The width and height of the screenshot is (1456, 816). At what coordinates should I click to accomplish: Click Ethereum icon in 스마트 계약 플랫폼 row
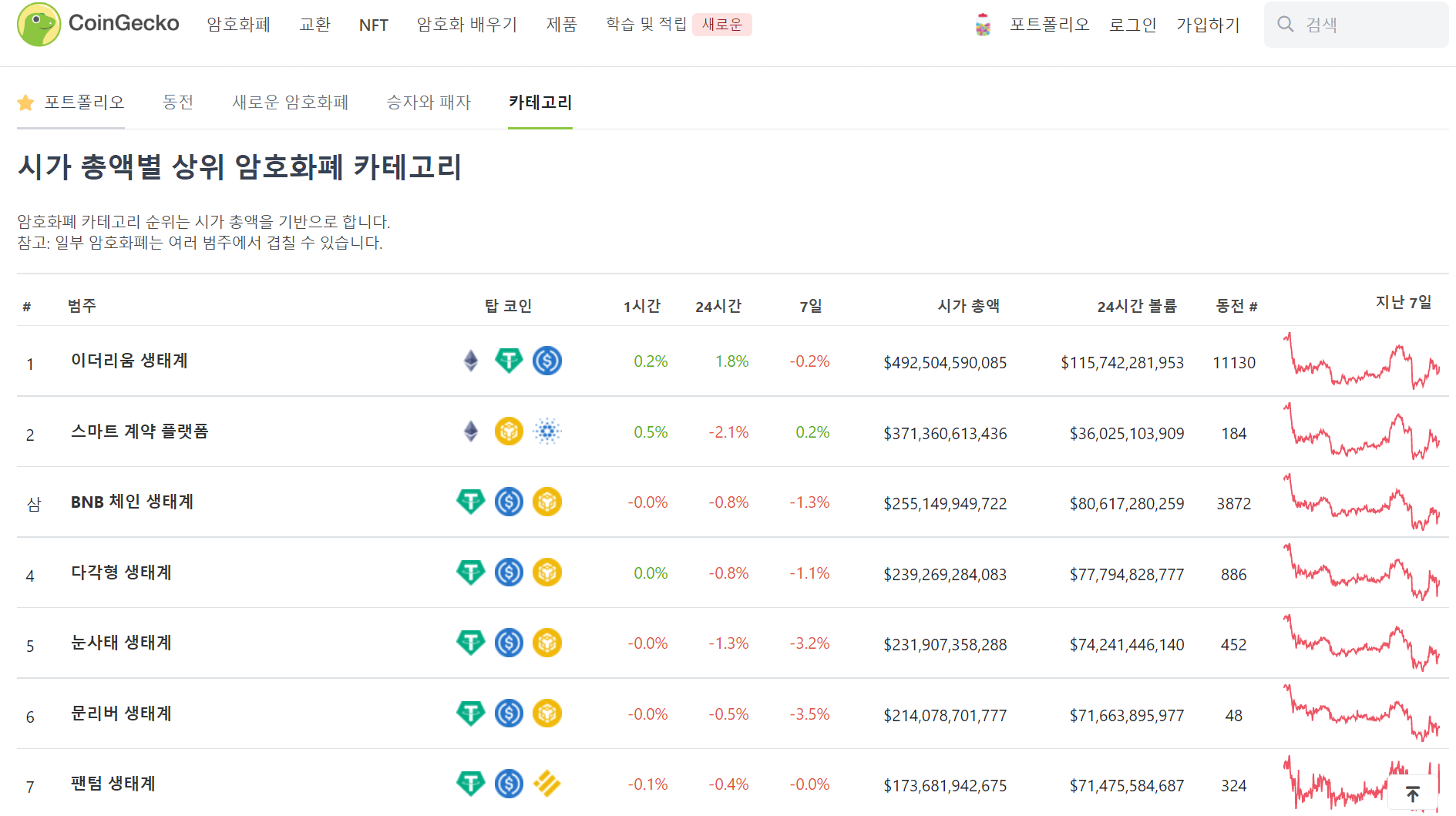(470, 432)
